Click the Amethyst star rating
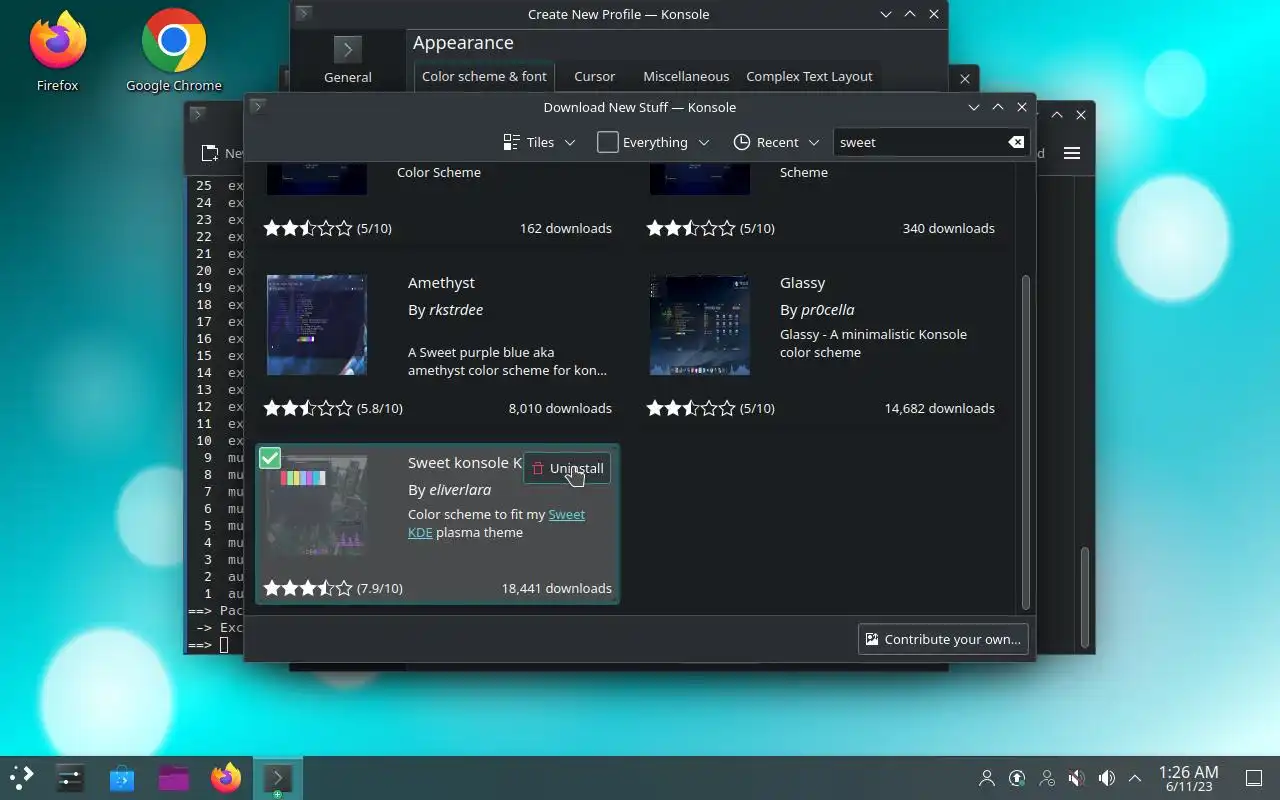 308,408
